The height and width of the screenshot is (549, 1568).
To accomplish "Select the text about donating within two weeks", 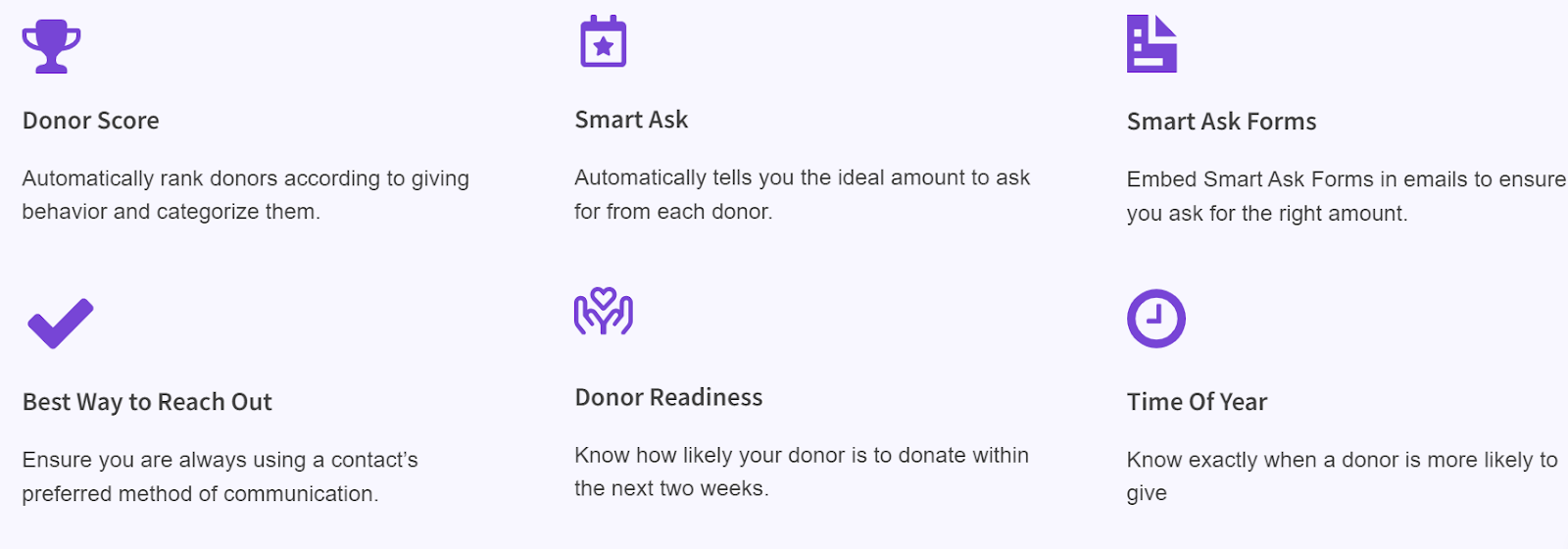I will (802, 472).
